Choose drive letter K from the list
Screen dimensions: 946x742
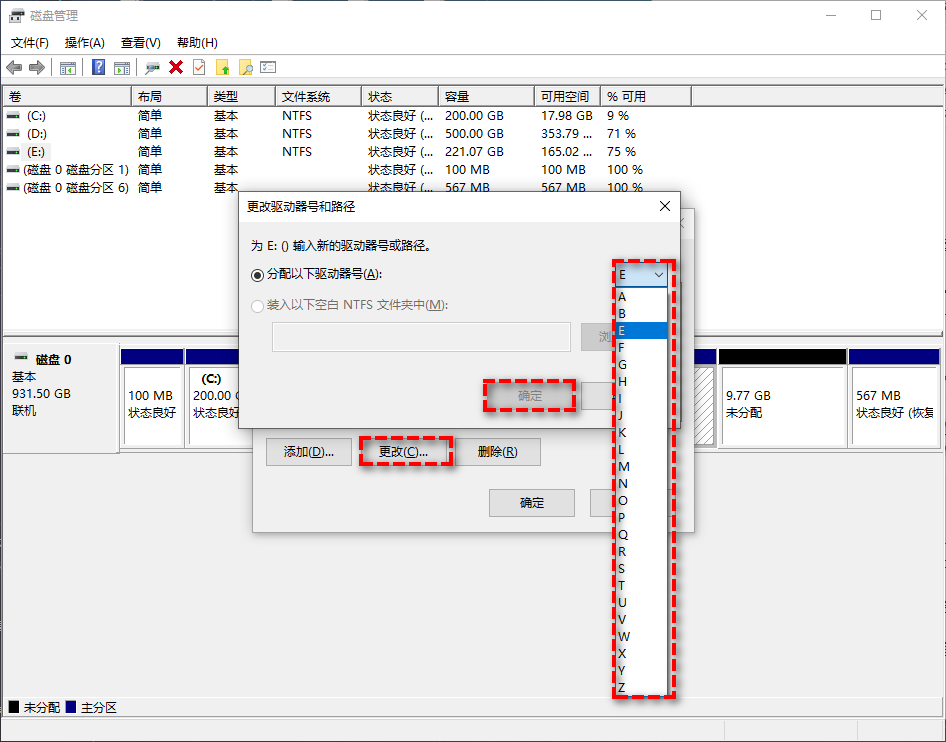641,433
